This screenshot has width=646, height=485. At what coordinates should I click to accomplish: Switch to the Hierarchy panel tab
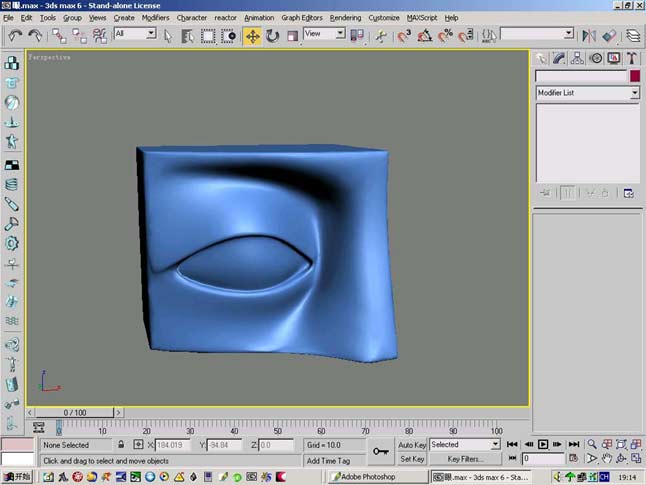coord(577,59)
